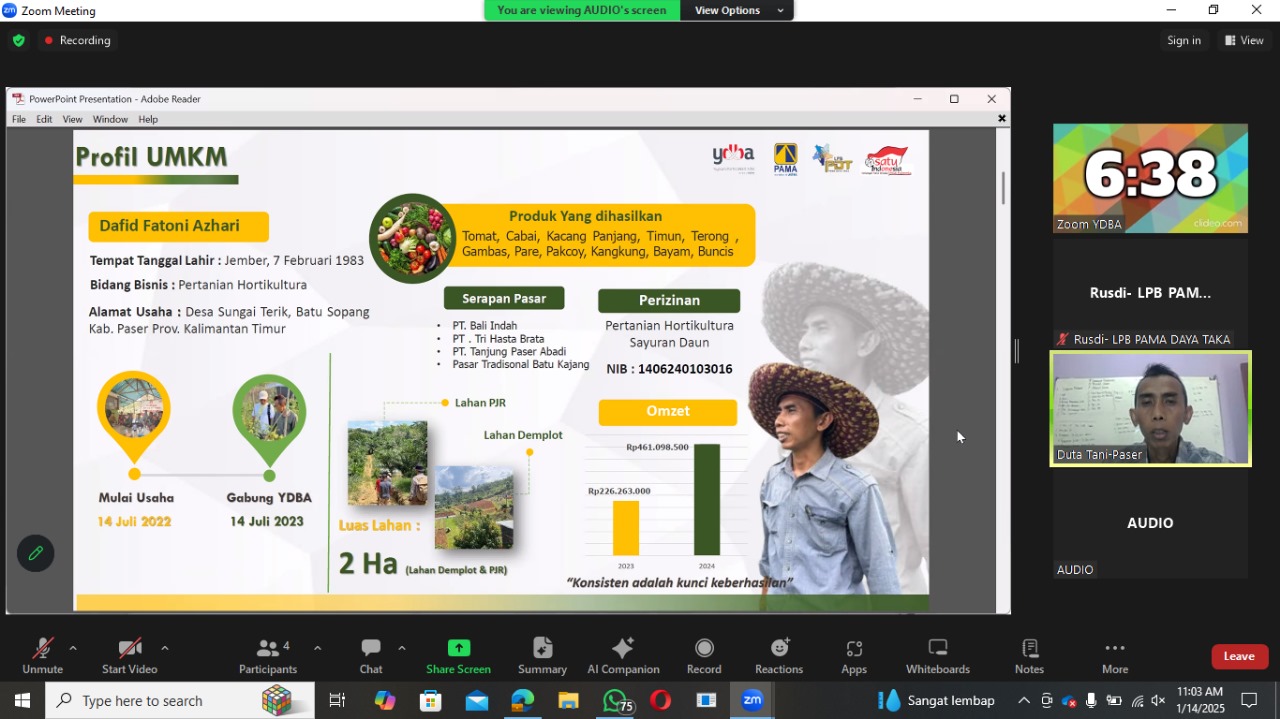
Task: Turn on camera with Start Video
Action: [129, 649]
